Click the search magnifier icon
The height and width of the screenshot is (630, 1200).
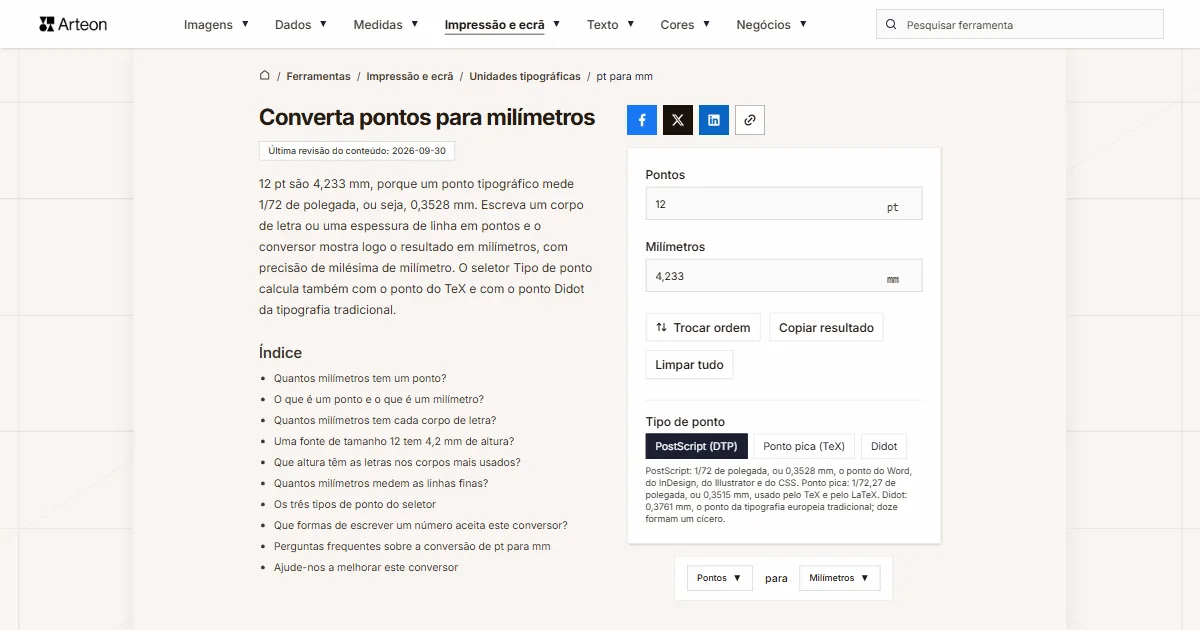click(891, 25)
